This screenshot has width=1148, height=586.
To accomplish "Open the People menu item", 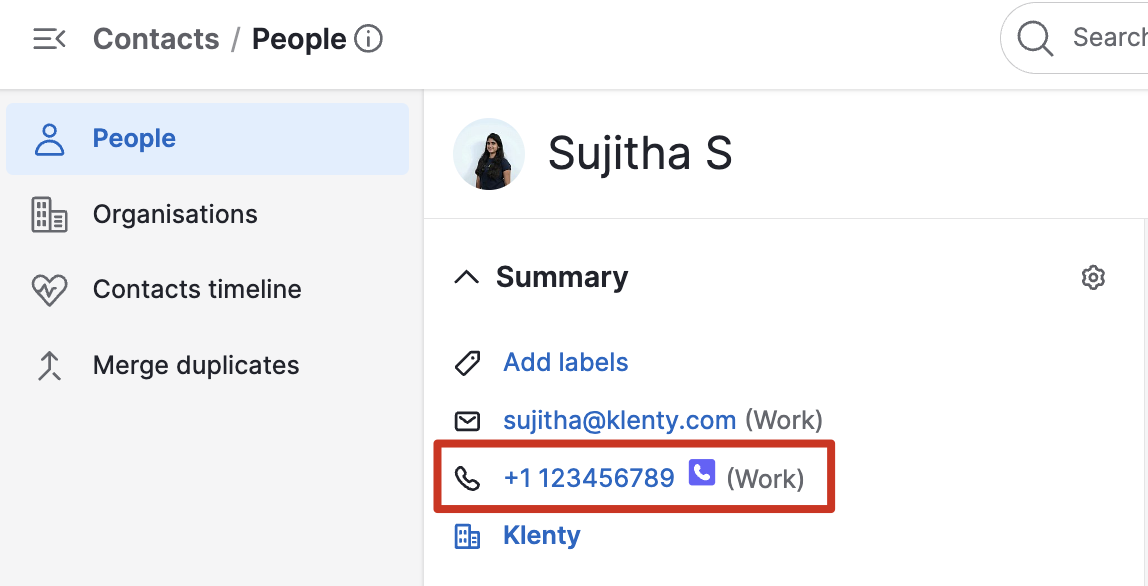I will pos(134,138).
